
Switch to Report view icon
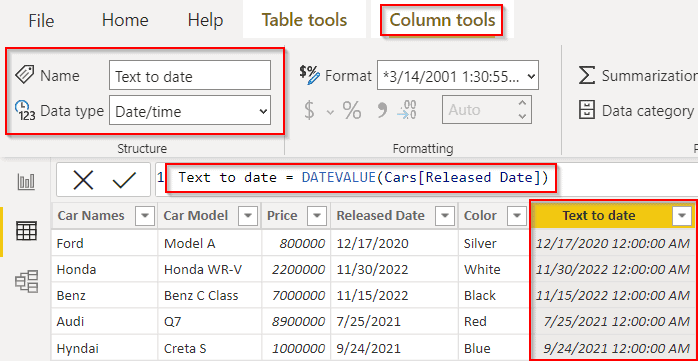click(26, 182)
